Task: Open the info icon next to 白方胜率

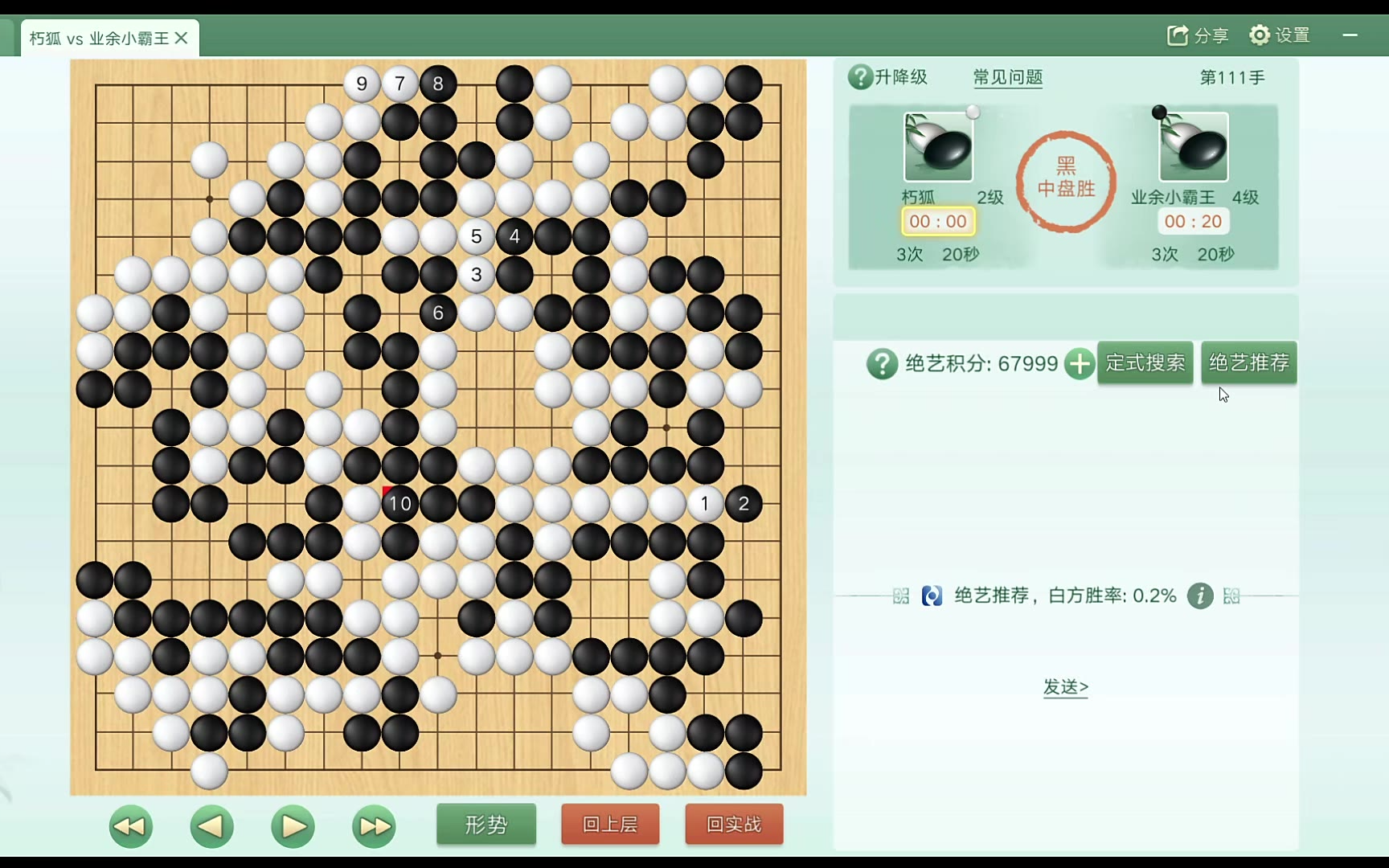Action: point(1200,596)
